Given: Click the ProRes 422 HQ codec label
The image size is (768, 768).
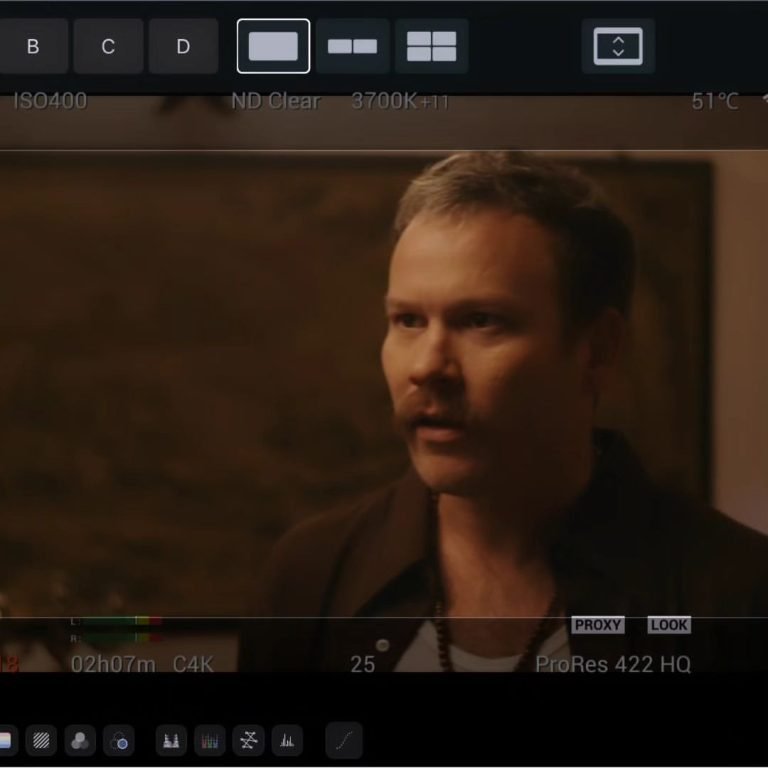Looking at the screenshot, I should [612, 664].
